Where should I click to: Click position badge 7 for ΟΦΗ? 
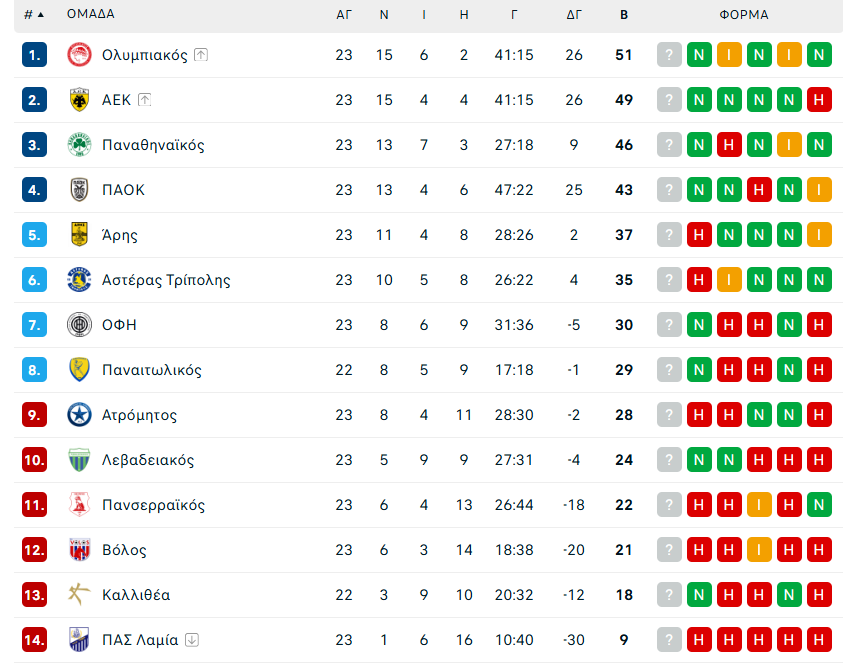pyautogui.click(x=34, y=325)
